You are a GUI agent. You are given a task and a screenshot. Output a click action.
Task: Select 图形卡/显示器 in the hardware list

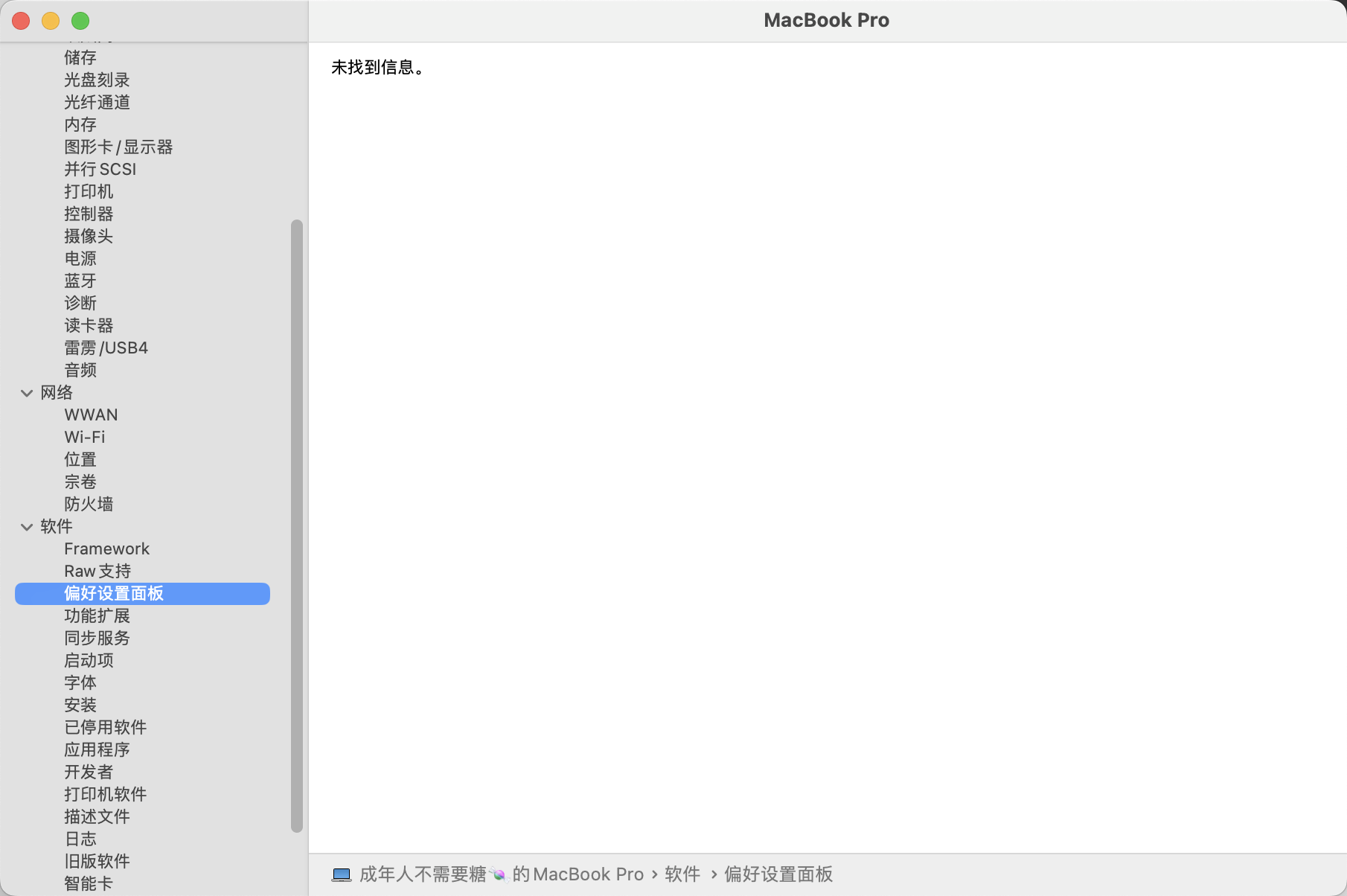coord(118,147)
